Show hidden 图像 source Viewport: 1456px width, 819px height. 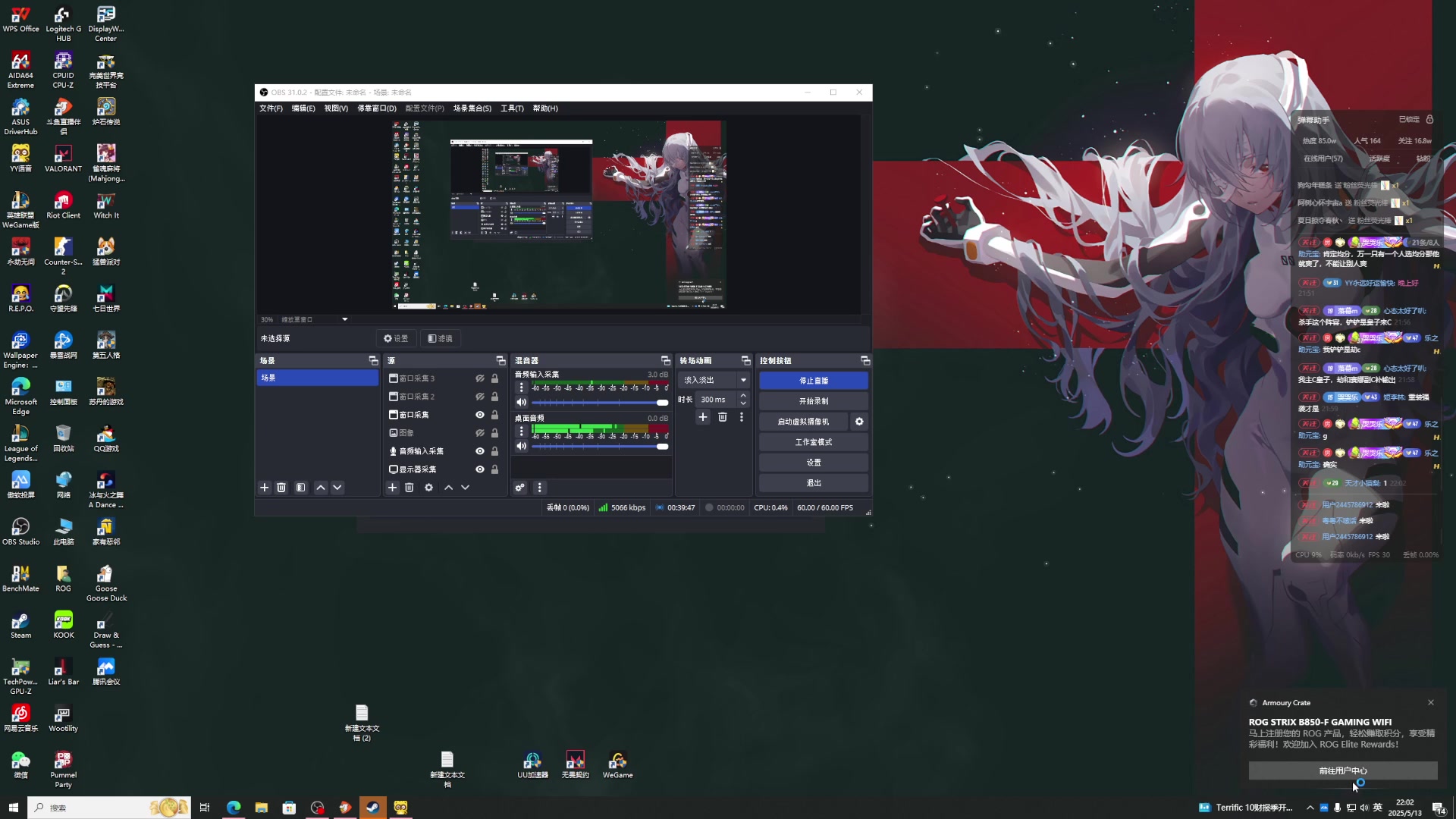click(x=480, y=433)
